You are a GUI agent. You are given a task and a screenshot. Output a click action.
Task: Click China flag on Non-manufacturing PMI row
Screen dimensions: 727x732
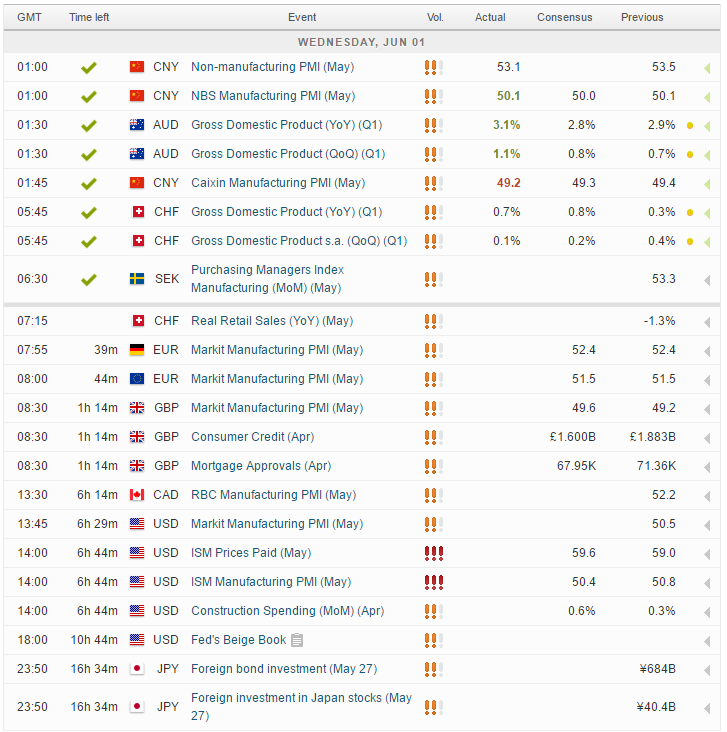[x=137, y=67]
